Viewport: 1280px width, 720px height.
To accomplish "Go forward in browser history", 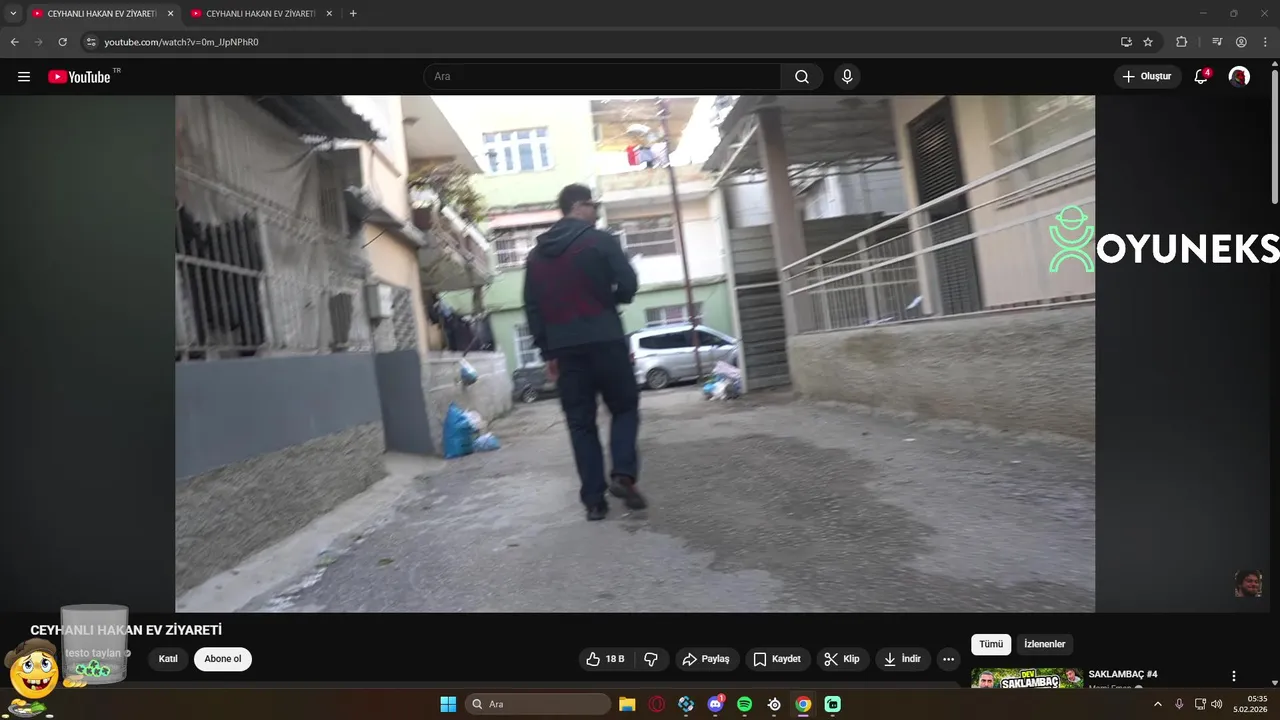I will pos(38,42).
